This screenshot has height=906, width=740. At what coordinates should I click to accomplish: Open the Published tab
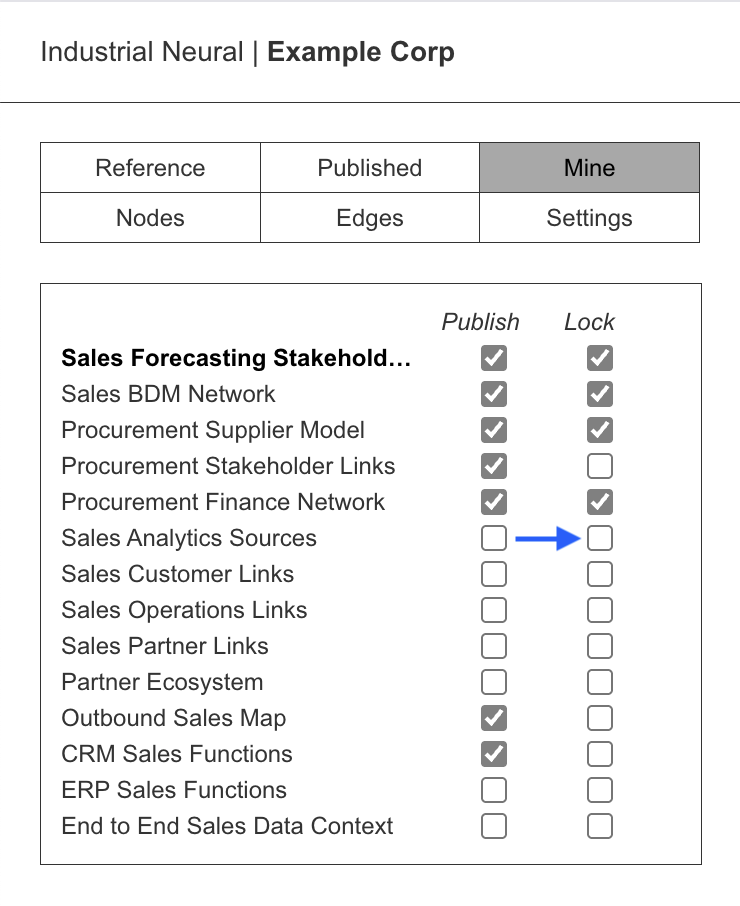tap(370, 168)
